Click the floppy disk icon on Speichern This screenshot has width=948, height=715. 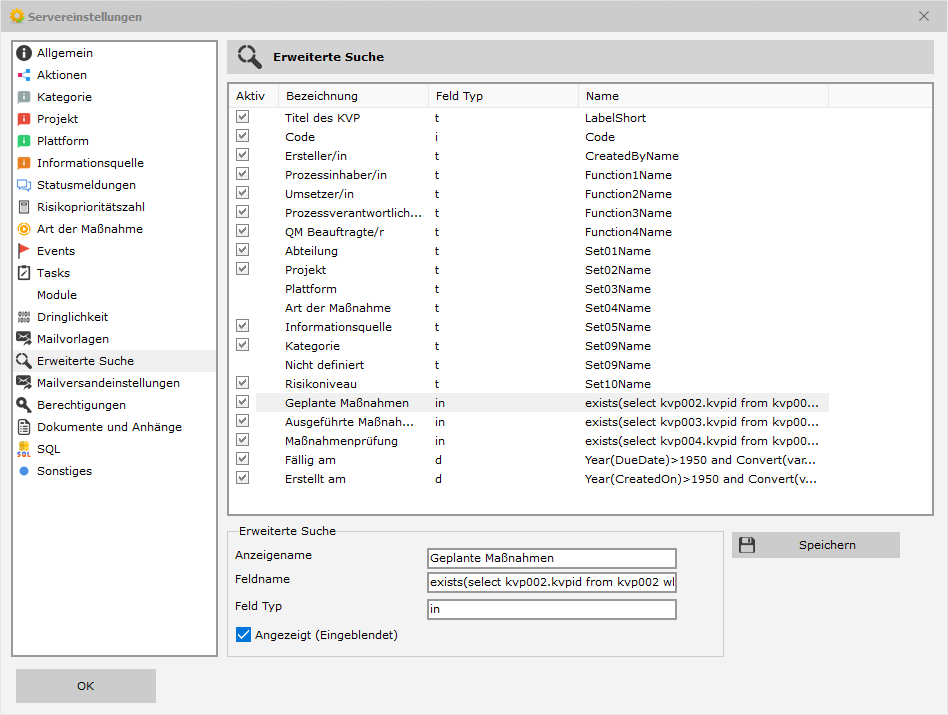747,545
